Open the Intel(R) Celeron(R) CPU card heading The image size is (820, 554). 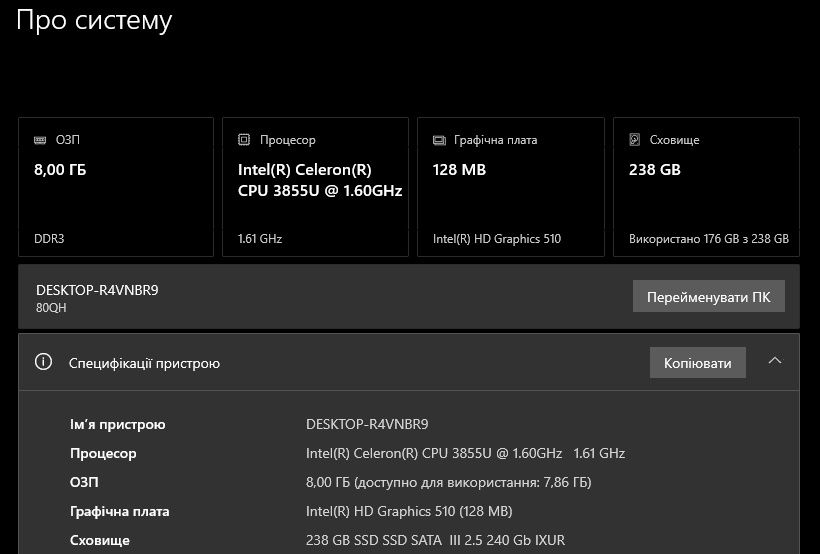[x=320, y=180]
